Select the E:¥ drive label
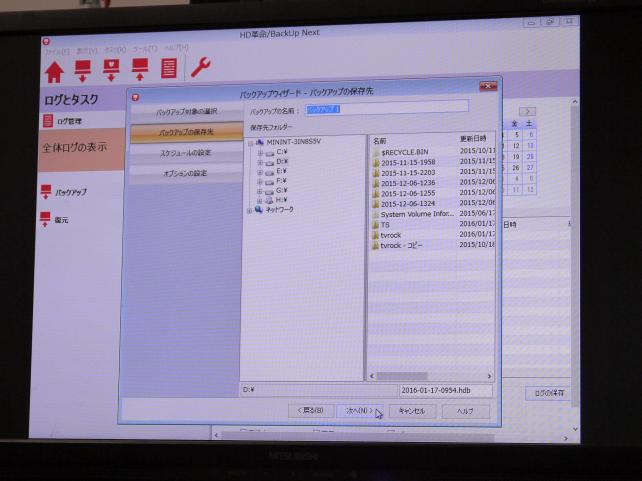 (282, 171)
